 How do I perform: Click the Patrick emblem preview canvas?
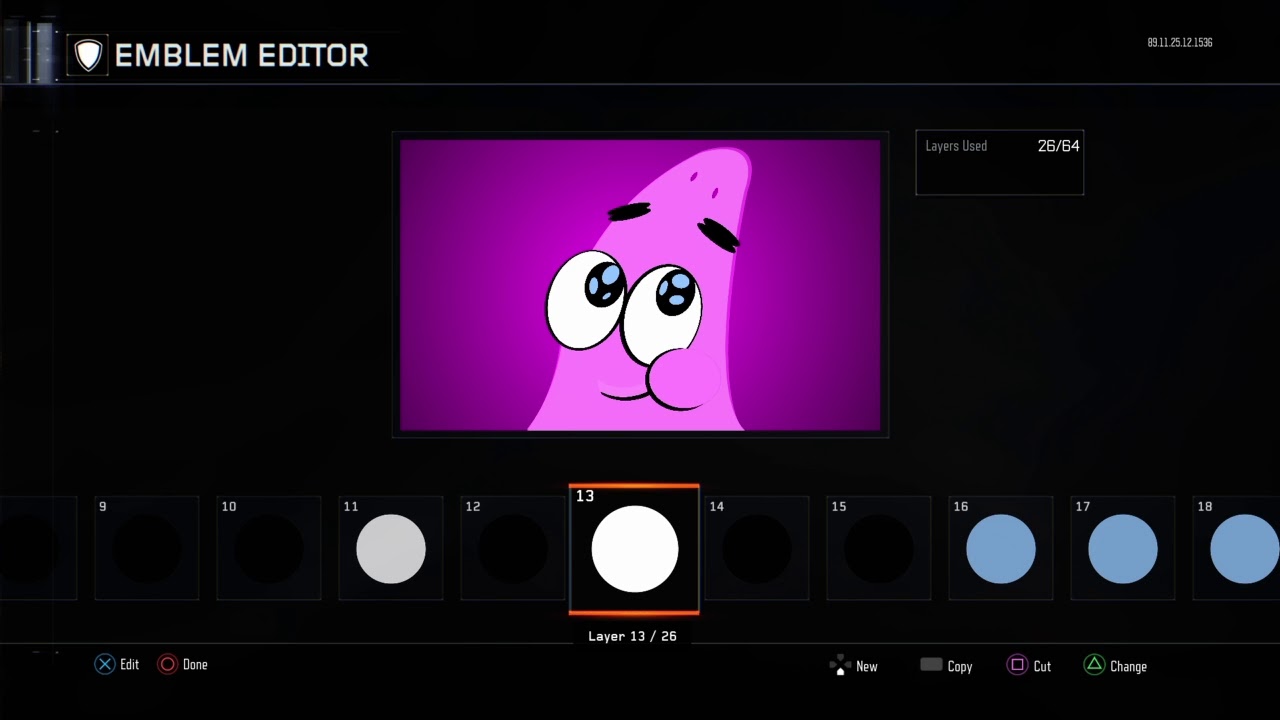coord(640,285)
